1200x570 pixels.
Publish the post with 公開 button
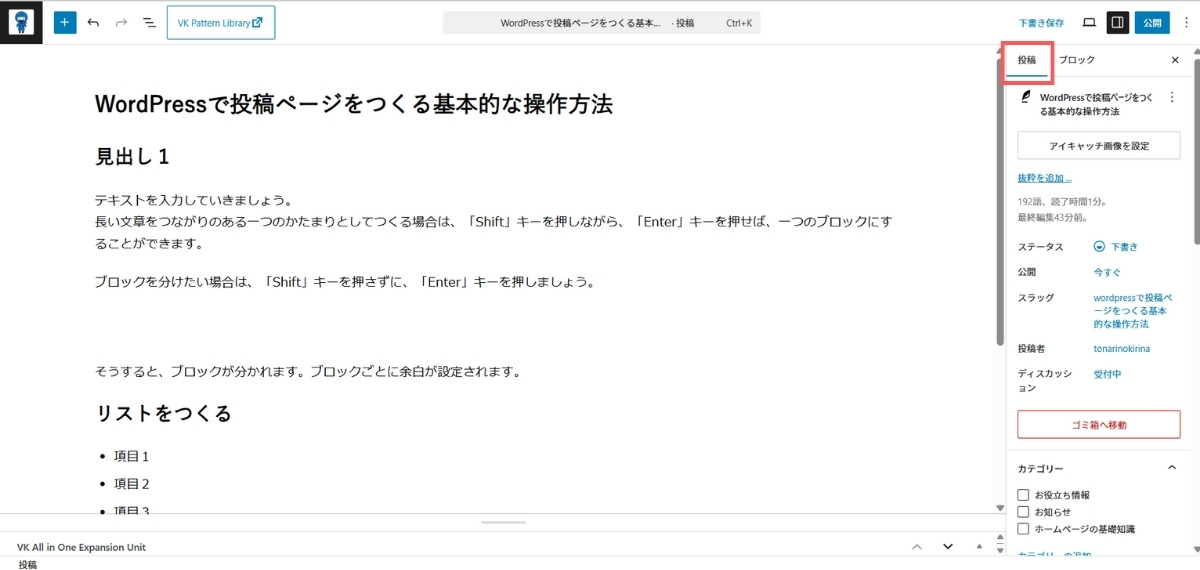click(x=1152, y=22)
